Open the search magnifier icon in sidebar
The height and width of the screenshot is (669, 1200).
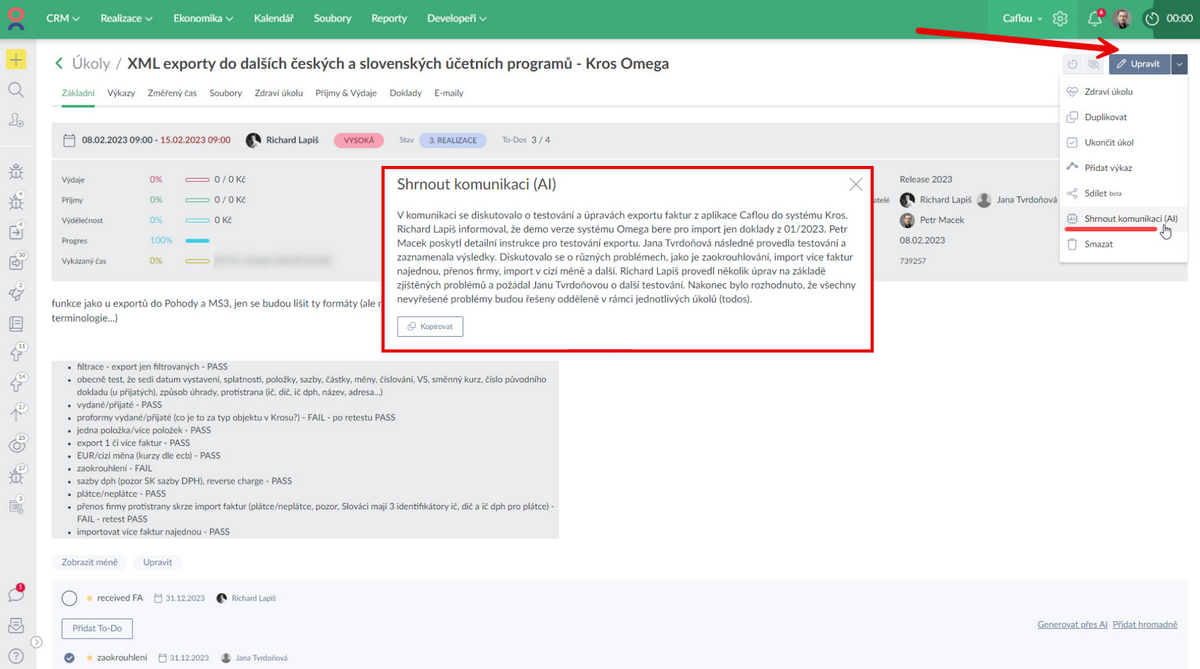(15, 90)
